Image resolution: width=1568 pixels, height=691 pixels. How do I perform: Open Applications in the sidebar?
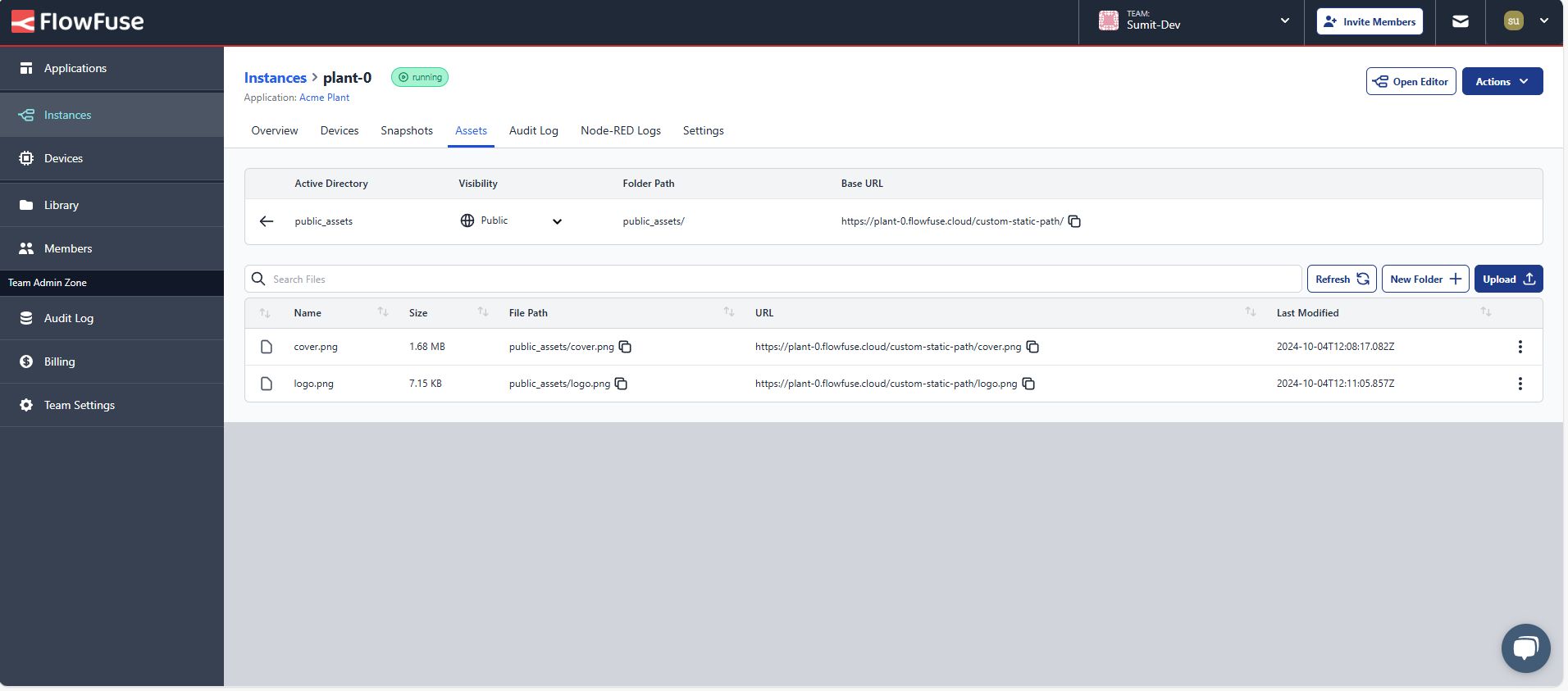pos(112,68)
